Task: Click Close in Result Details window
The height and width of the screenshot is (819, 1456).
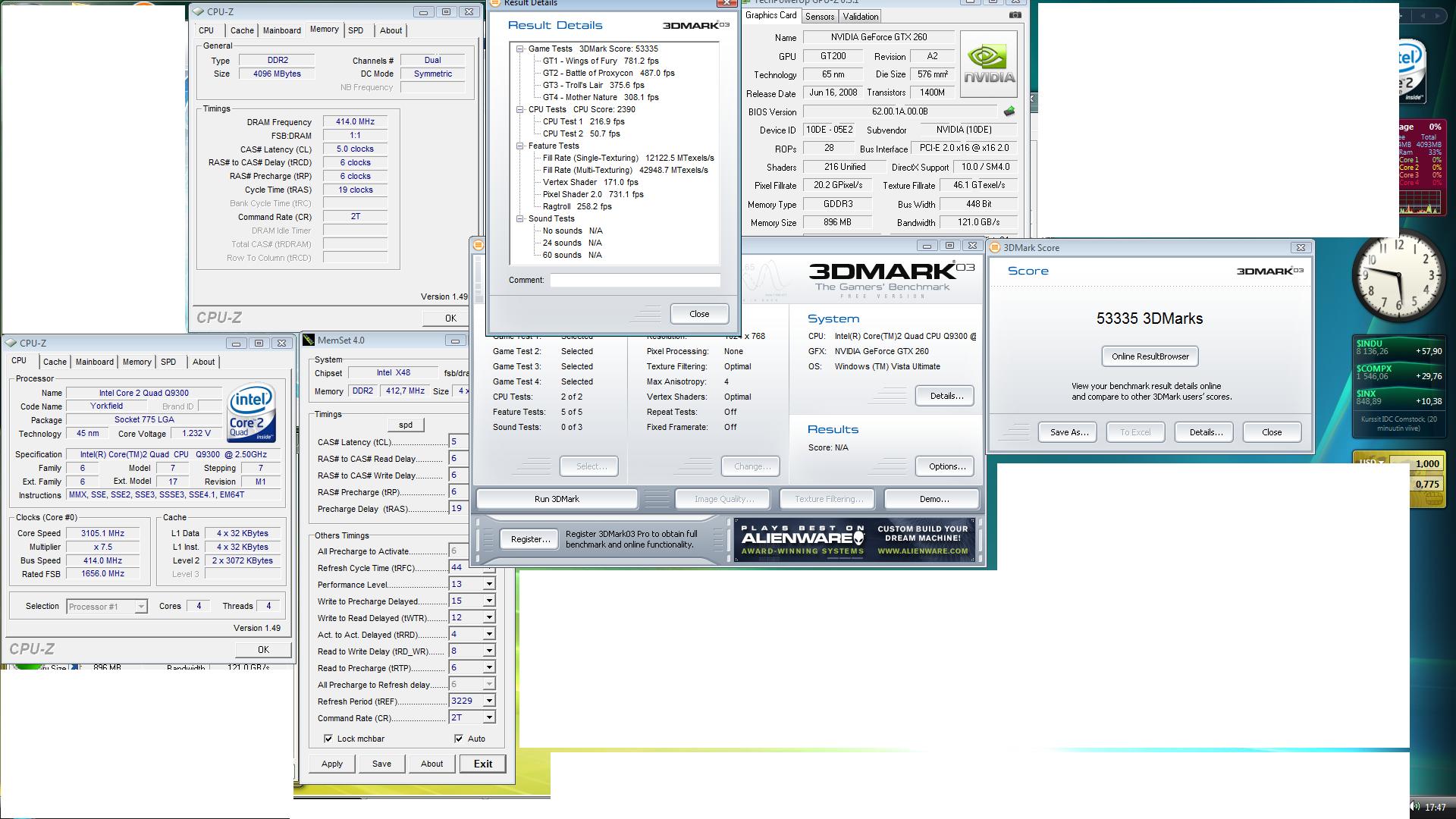Action: tap(699, 314)
